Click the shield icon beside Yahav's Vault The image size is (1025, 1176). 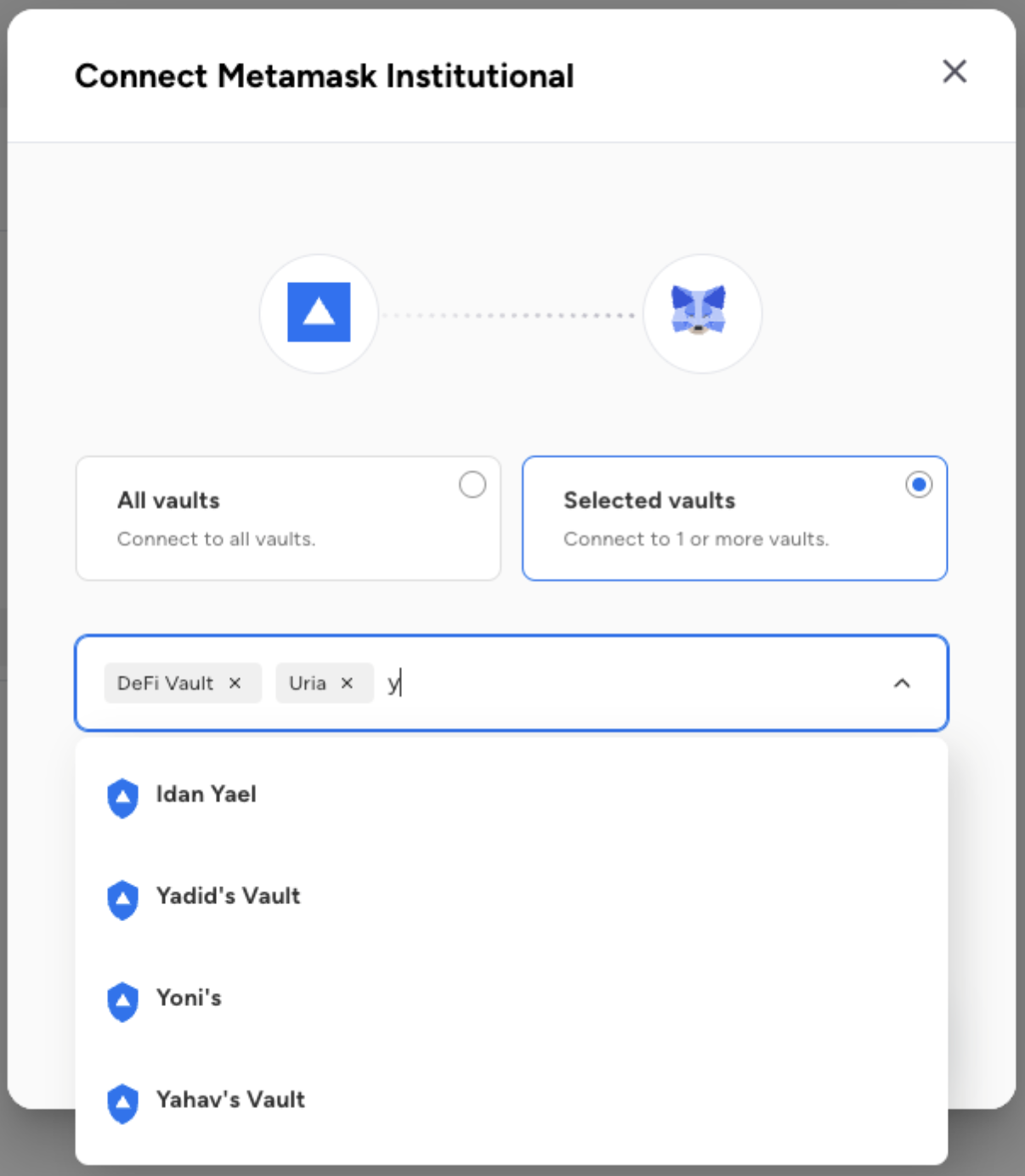coord(123,1104)
